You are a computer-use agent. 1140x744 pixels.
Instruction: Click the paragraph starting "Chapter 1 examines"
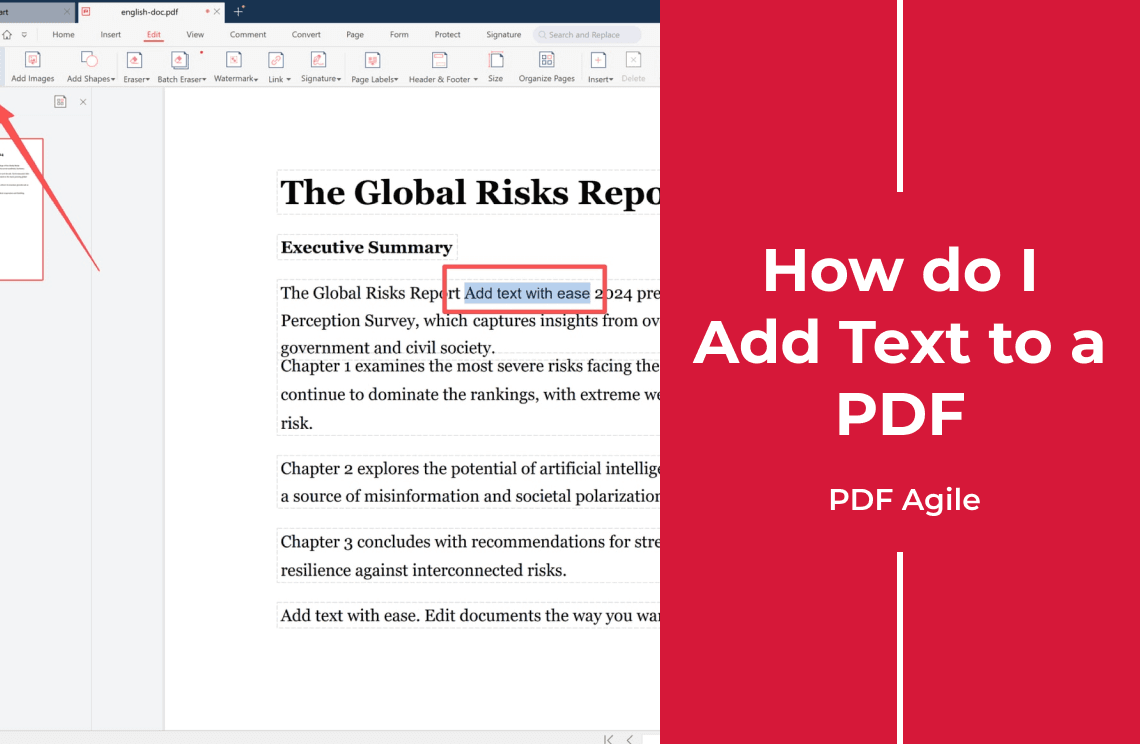pyautogui.click(x=470, y=394)
